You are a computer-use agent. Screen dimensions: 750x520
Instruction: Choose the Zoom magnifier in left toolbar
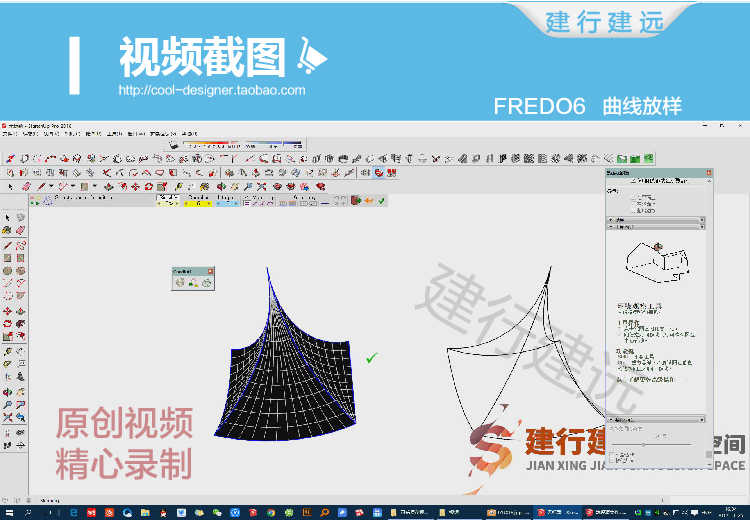pyautogui.click(x=7, y=405)
